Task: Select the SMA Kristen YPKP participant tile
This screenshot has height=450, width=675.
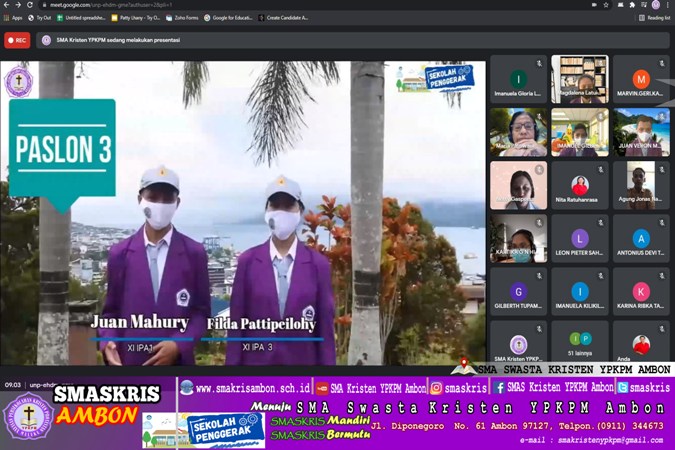Action: tap(518, 341)
